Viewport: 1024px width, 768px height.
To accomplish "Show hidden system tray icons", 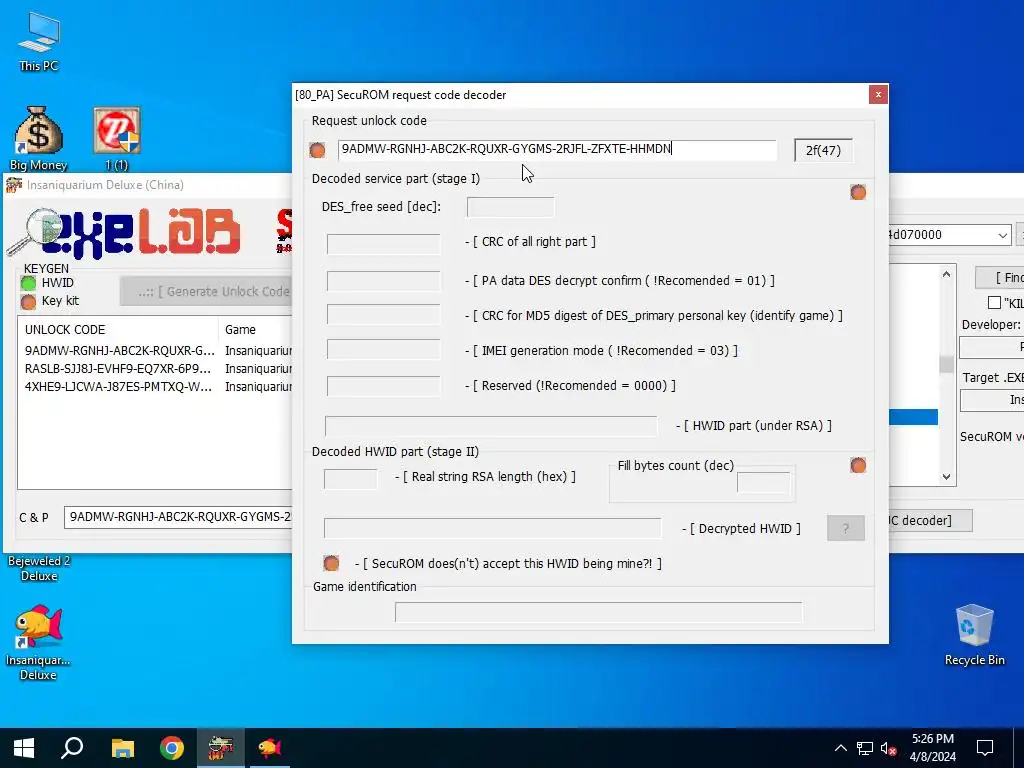I will pyautogui.click(x=840, y=748).
